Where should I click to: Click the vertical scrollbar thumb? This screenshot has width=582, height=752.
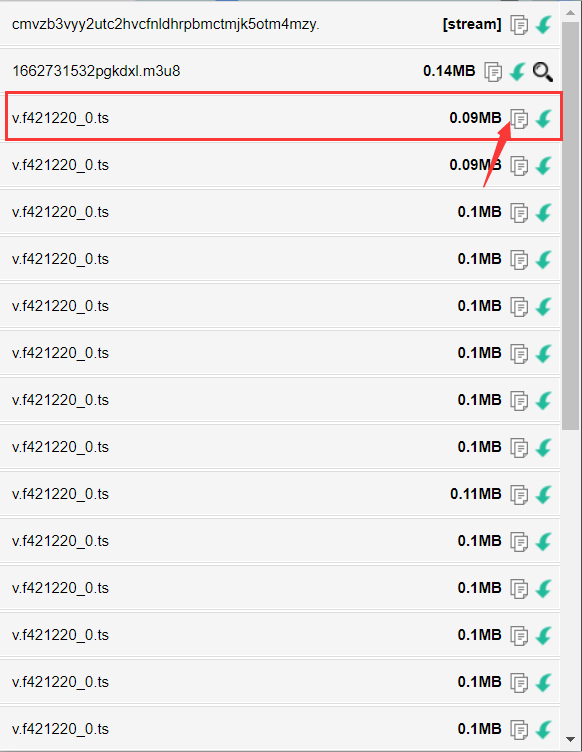[x=570, y=225]
